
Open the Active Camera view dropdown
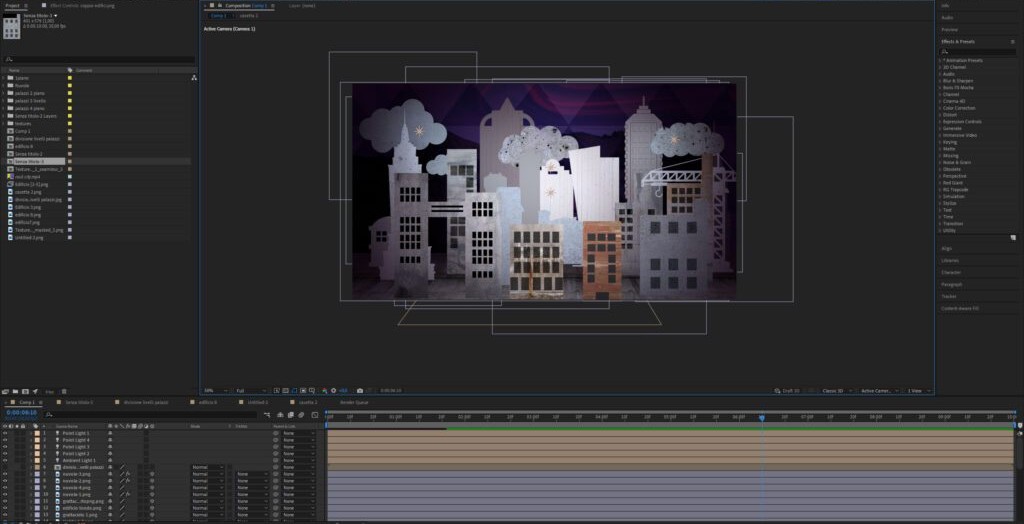(x=879, y=391)
